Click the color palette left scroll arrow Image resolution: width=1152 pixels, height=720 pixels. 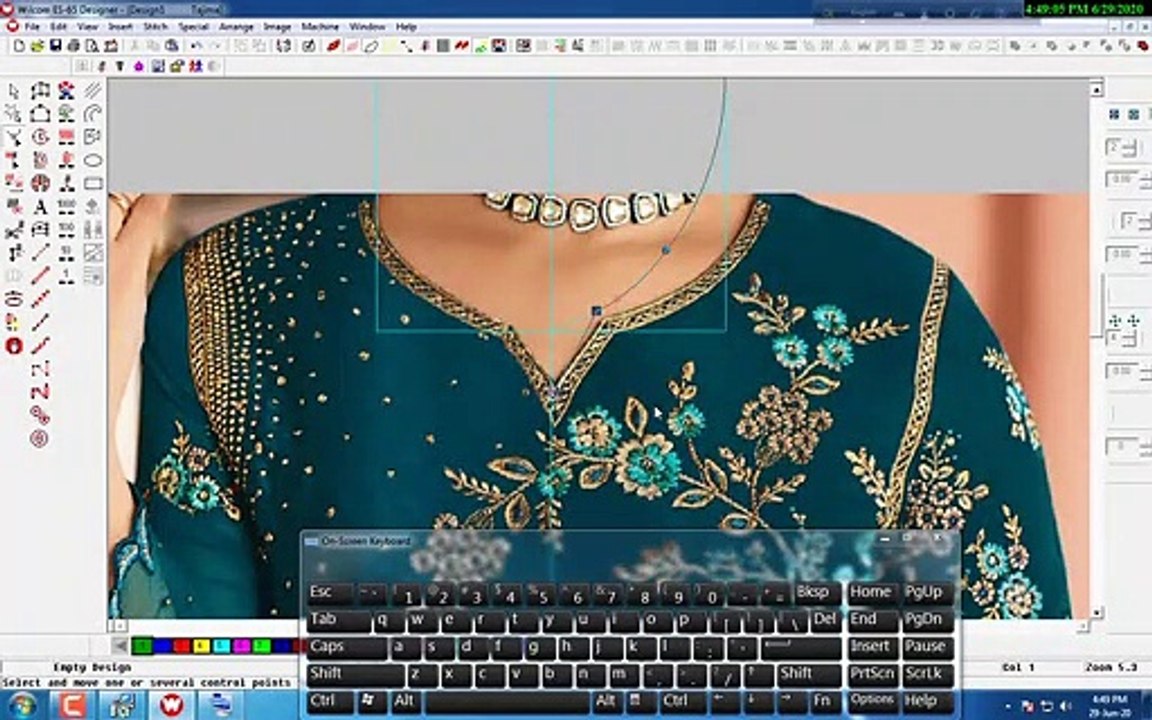tap(120, 647)
